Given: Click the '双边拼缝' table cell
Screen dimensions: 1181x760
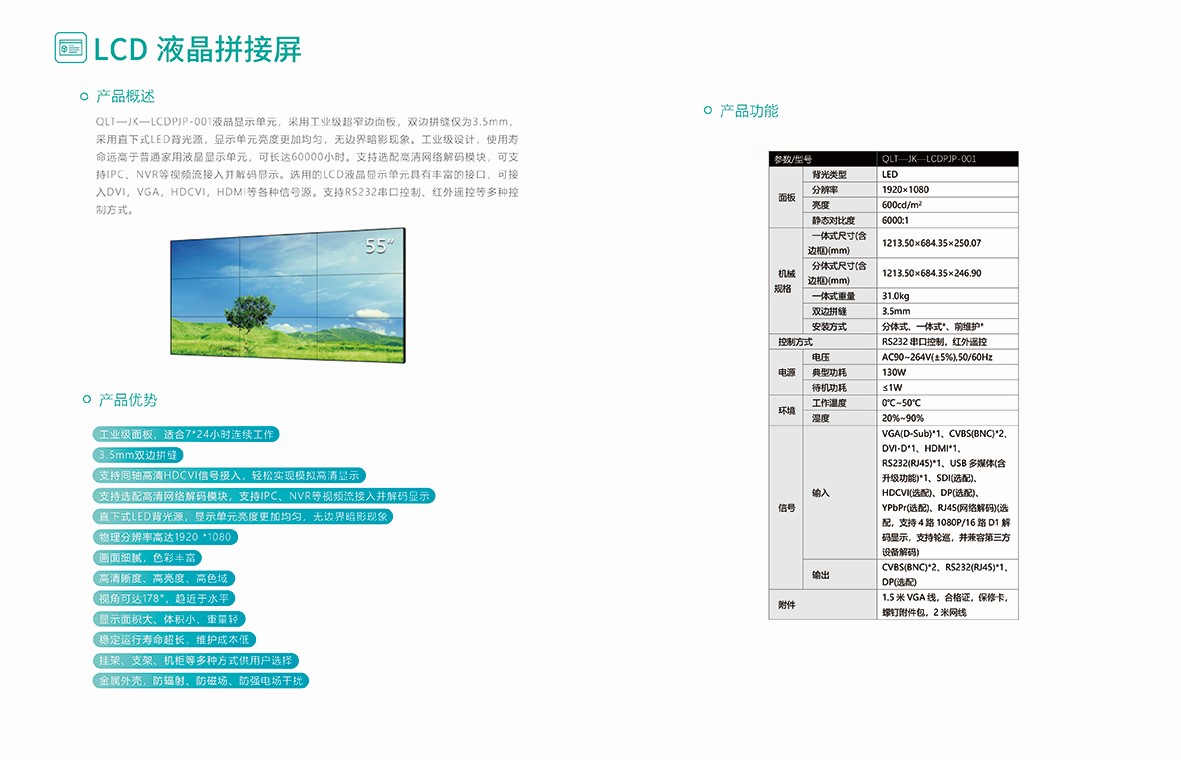Looking at the screenshot, I should 841,311.
